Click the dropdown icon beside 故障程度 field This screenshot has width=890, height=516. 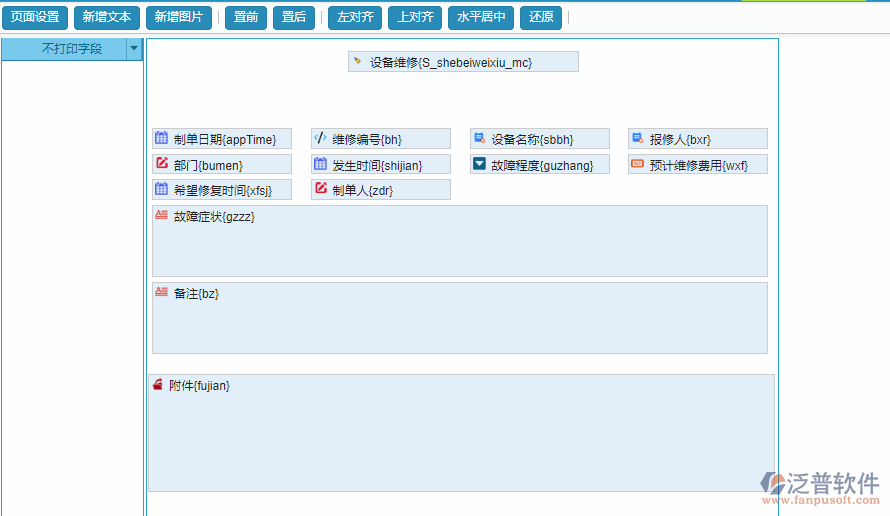pos(479,164)
